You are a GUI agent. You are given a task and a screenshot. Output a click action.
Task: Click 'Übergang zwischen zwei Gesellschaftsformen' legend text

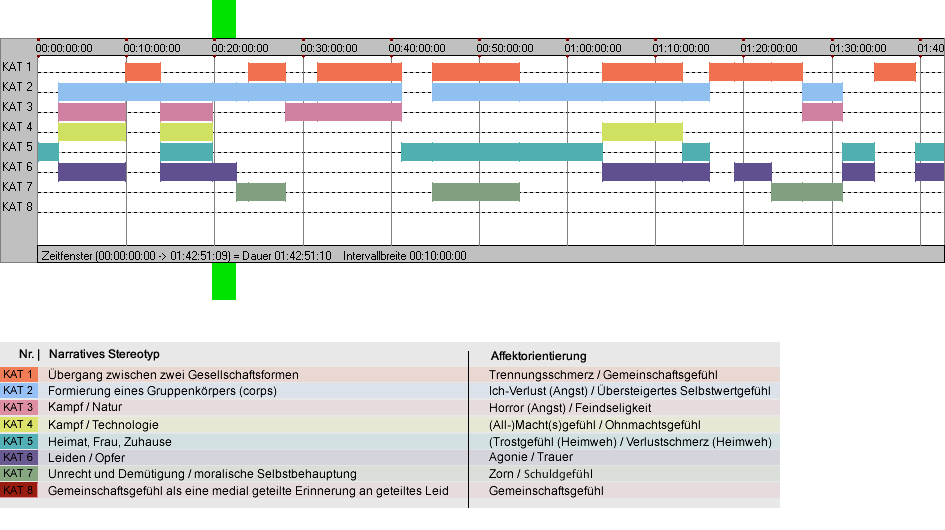point(174,374)
